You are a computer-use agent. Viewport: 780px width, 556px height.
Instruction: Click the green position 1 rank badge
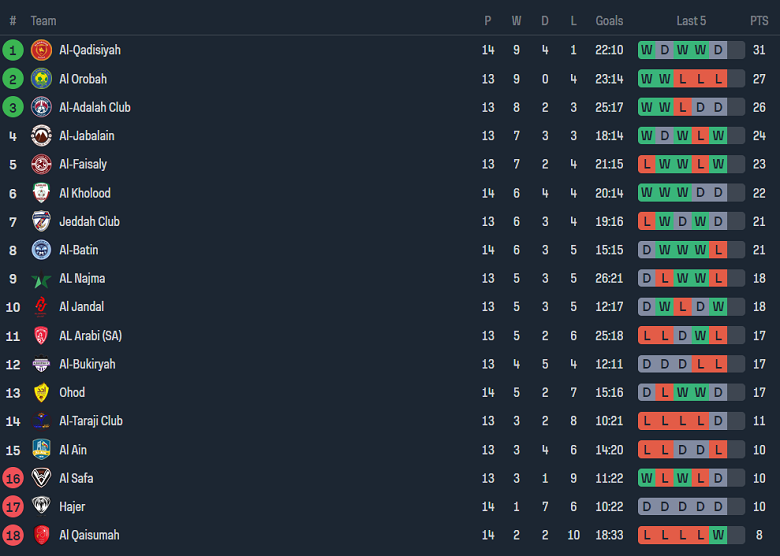13,50
